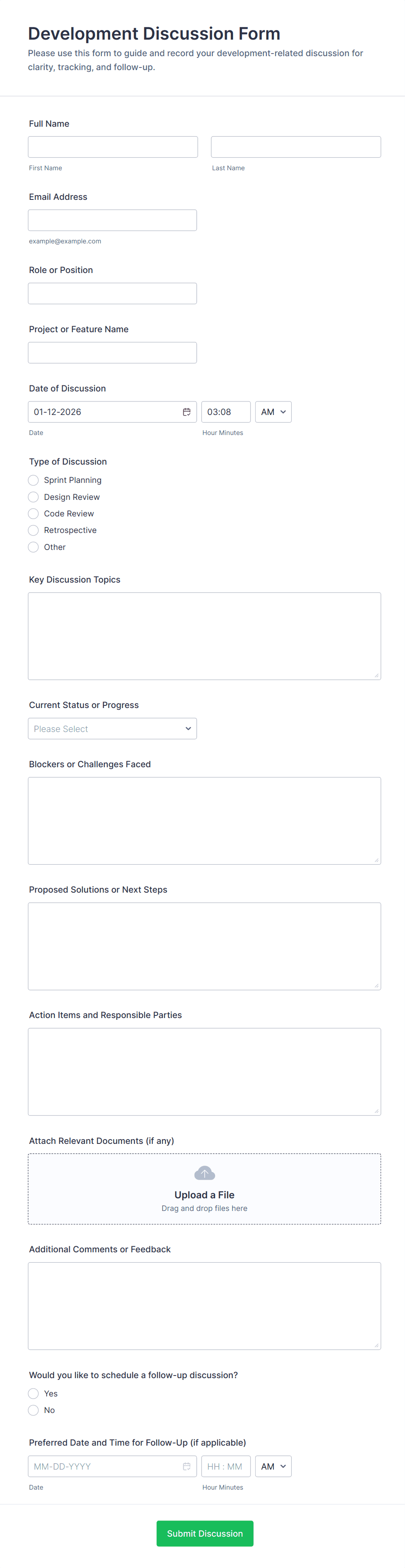Choose No for follow-up discussion
Image resolution: width=405 pixels, height=1568 pixels.
pos(34,1410)
